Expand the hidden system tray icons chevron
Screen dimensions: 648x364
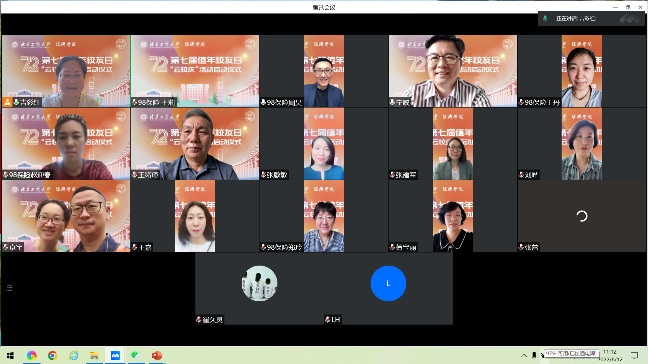click(x=524, y=355)
